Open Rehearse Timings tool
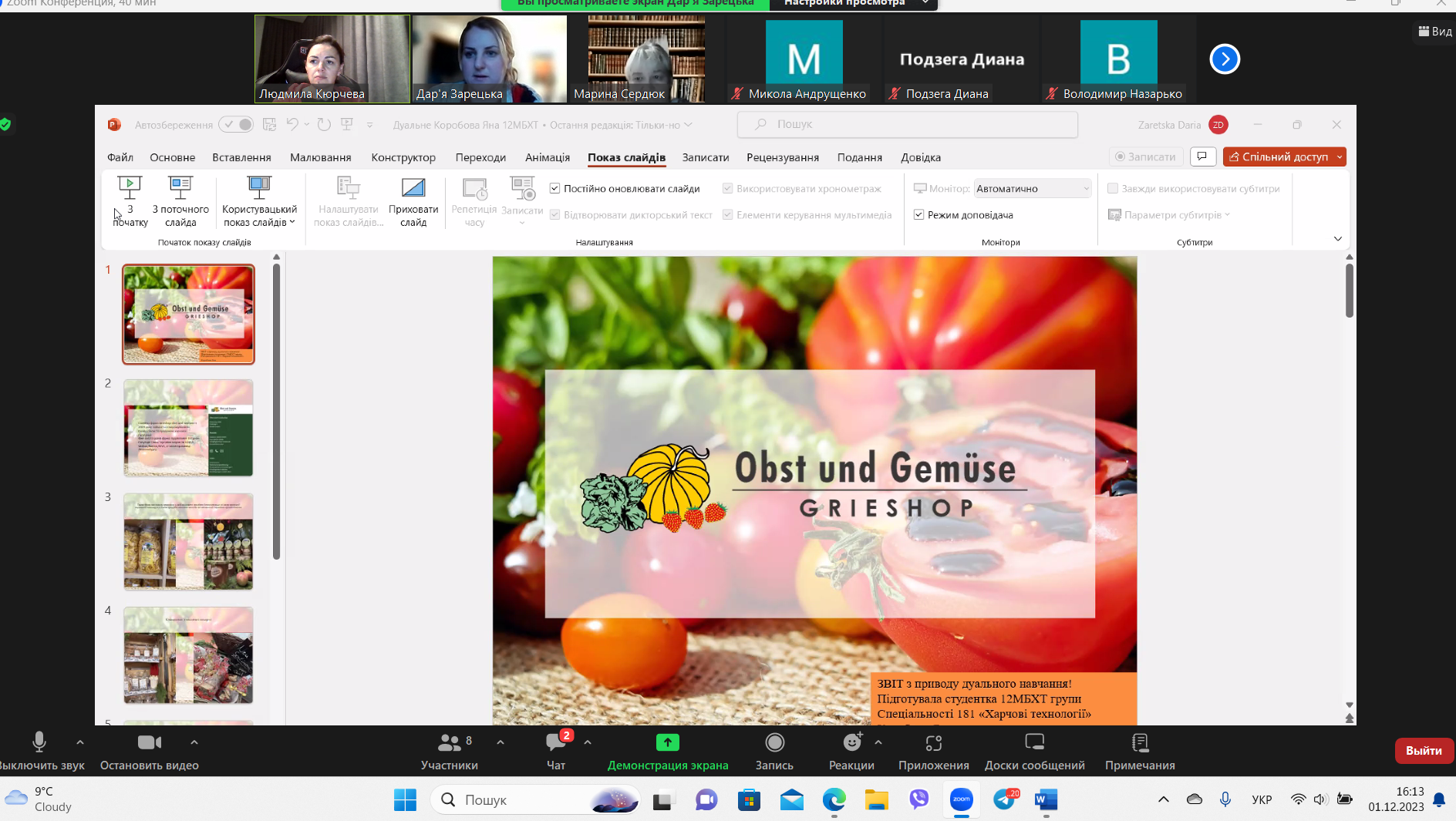 pos(474,201)
